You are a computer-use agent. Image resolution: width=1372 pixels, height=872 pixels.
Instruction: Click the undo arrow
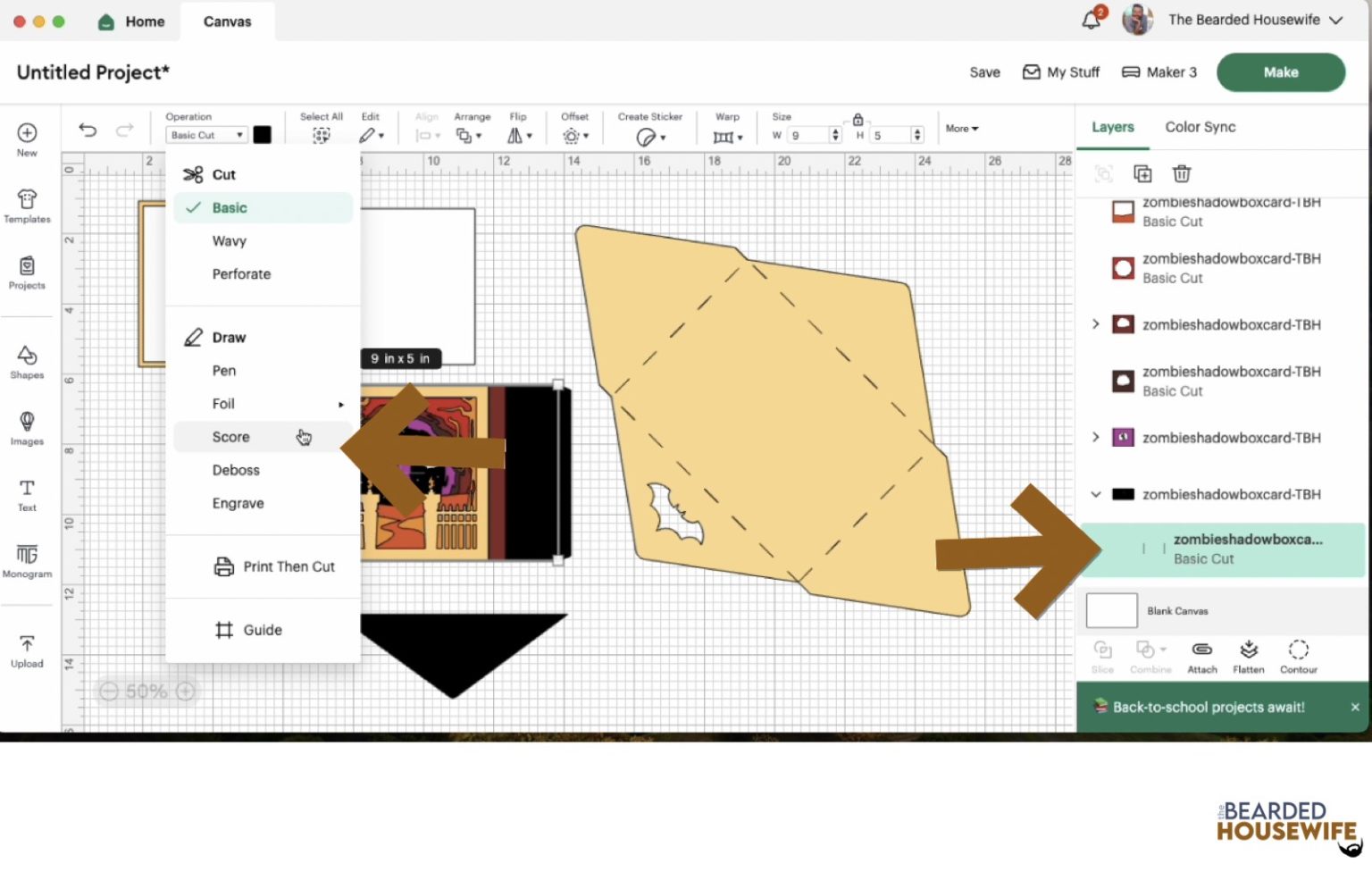click(88, 130)
